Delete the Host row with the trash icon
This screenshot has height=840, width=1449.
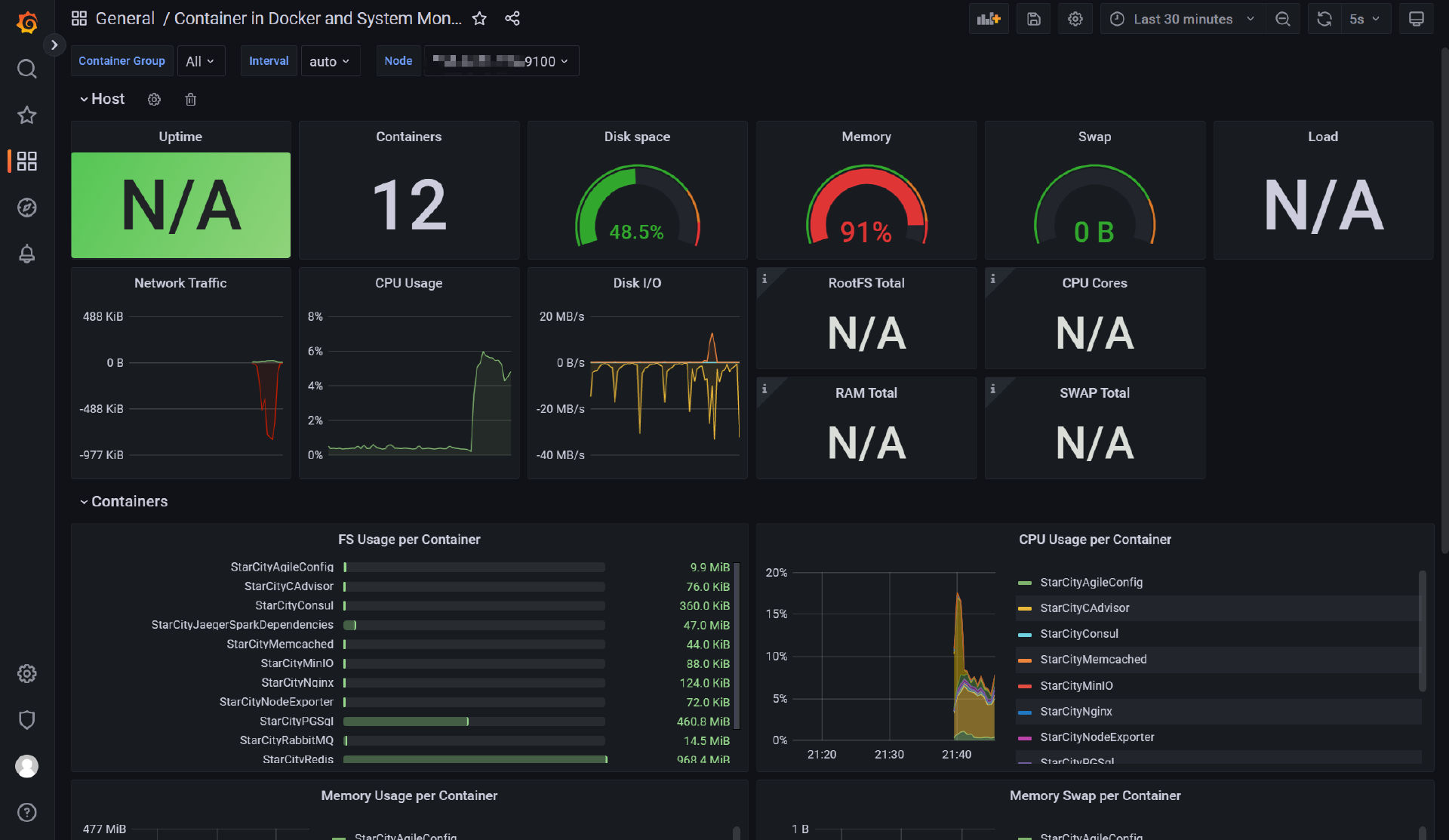coord(191,100)
